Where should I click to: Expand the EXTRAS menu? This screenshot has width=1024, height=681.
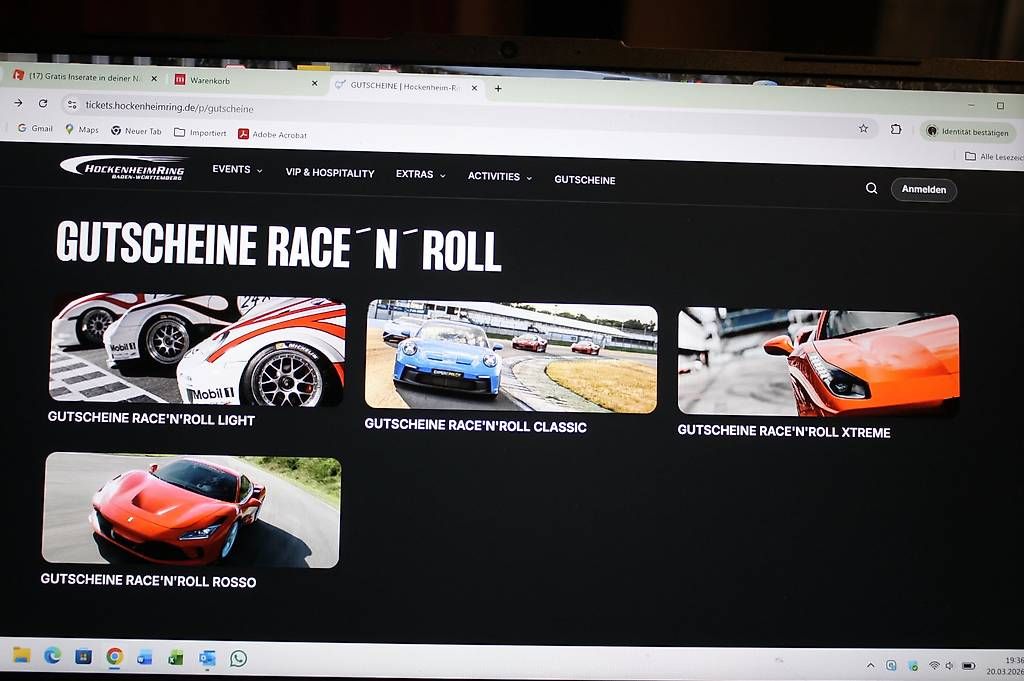pyautogui.click(x=421, y=174)
